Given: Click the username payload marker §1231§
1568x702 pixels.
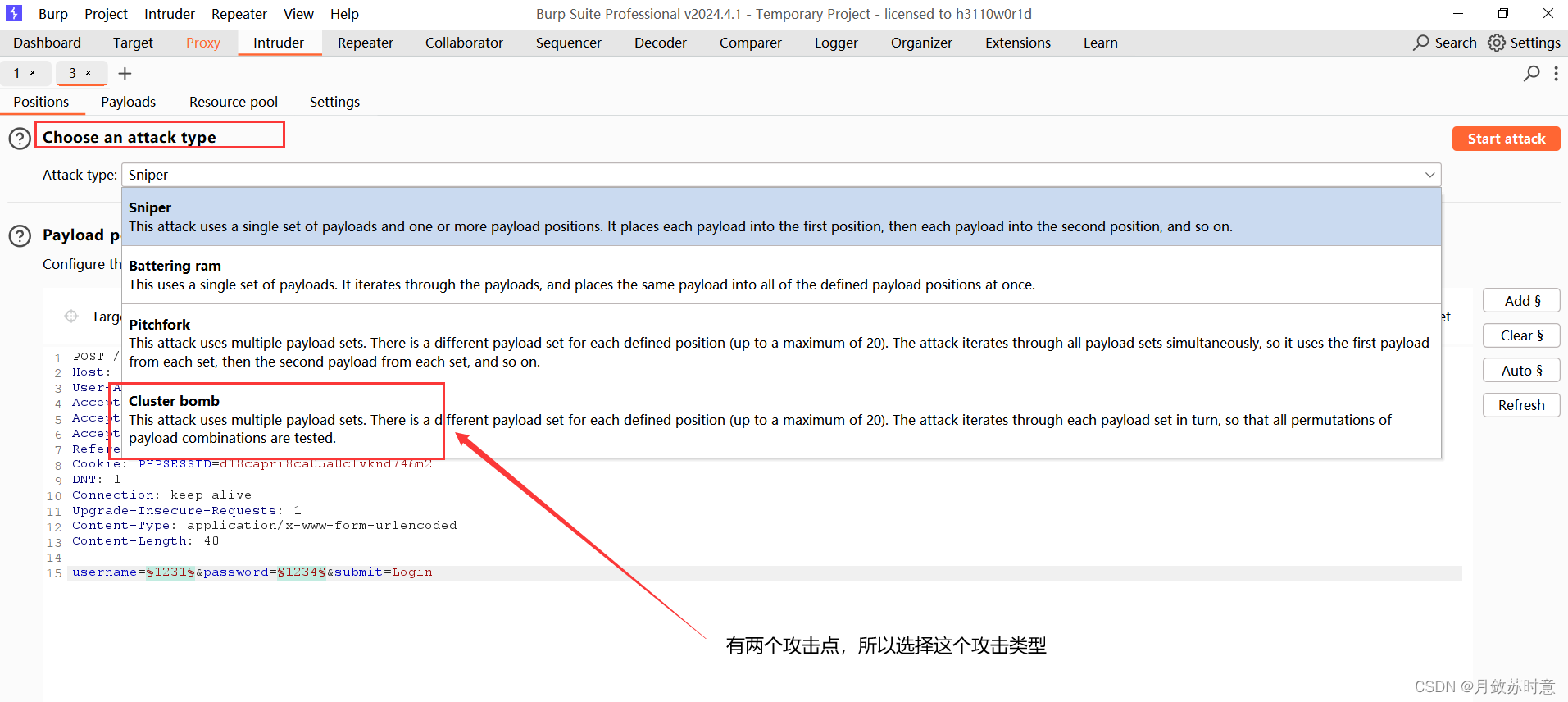Looking at the screenshot, I should coord(170,572).
